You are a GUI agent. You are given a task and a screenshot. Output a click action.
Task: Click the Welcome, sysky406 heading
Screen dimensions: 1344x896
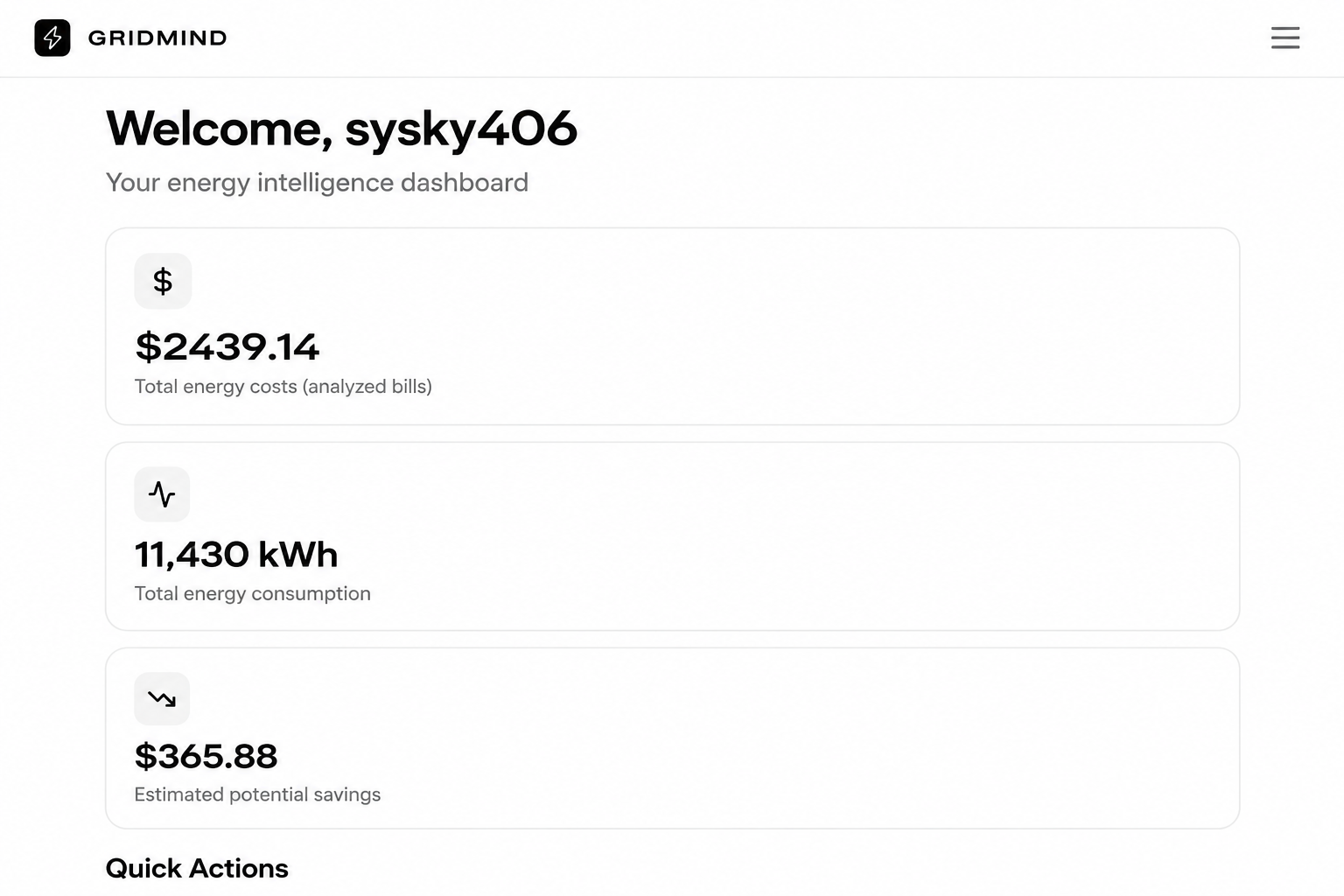[341, 129]
